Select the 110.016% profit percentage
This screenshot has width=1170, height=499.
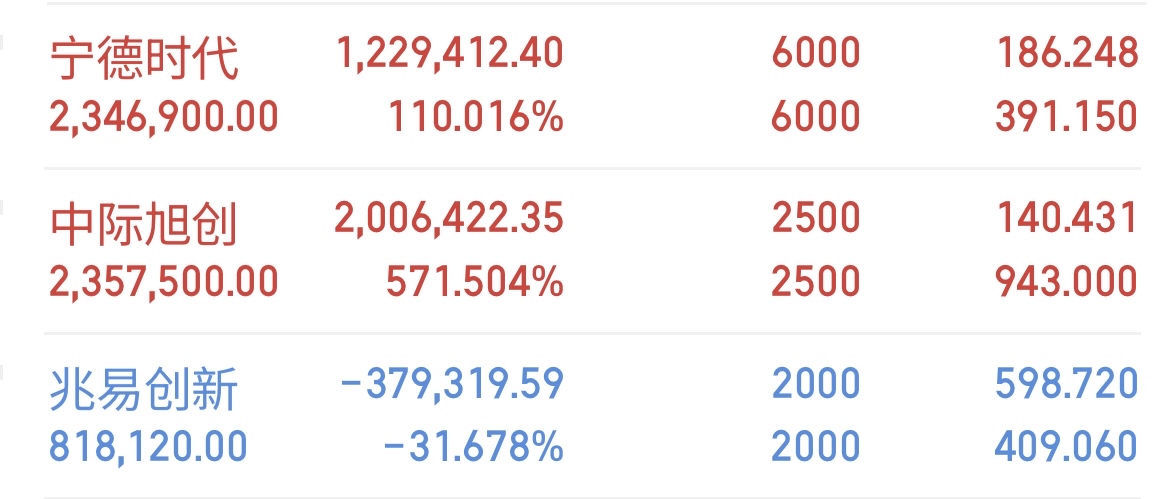point(475,117)
